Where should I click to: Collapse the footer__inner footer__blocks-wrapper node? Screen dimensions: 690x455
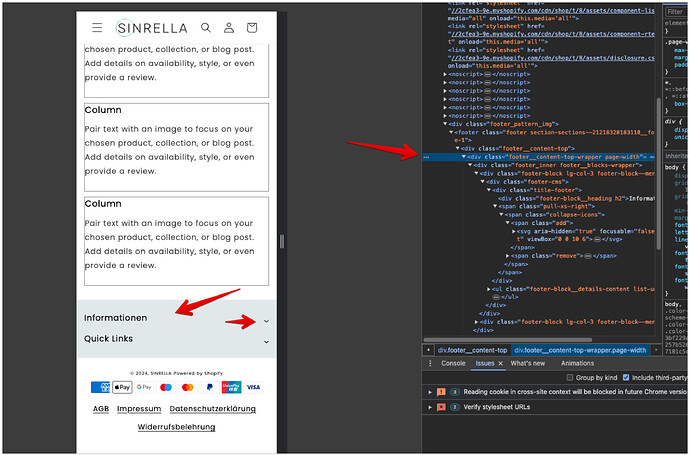click(470, 165)
